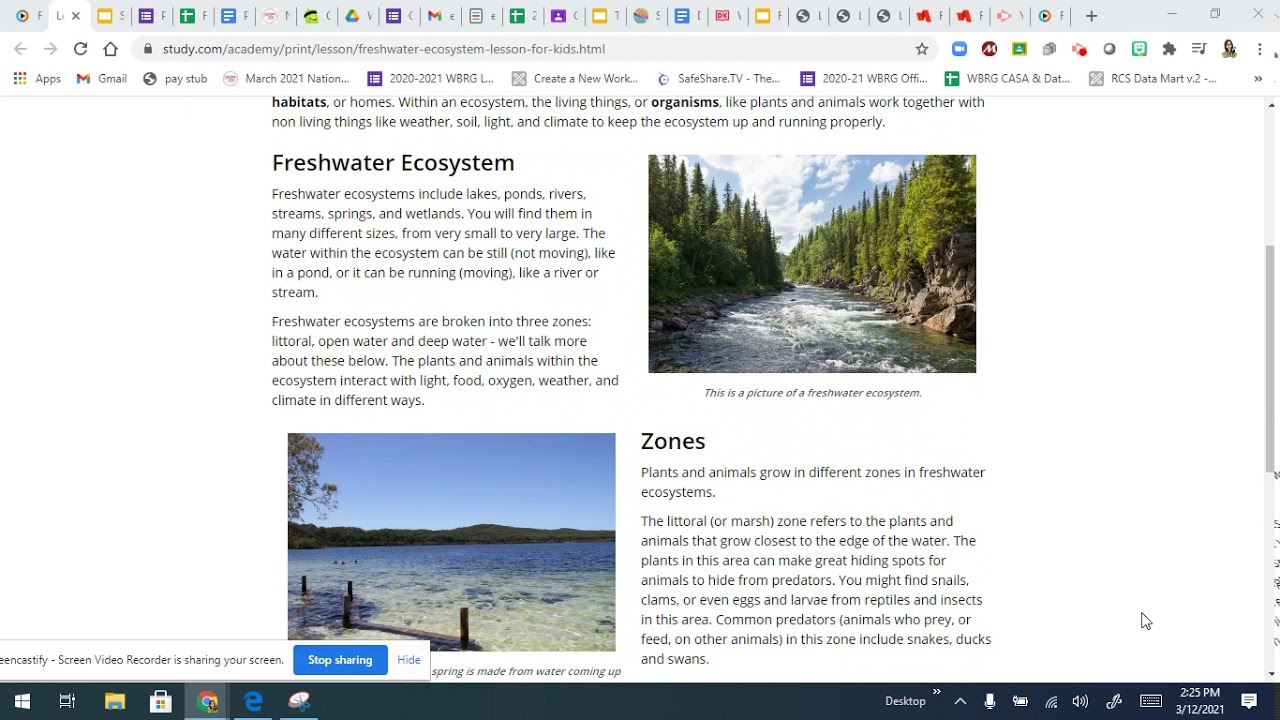Open the Windows Start menu
1280x720 pixels.
(22, 701)
